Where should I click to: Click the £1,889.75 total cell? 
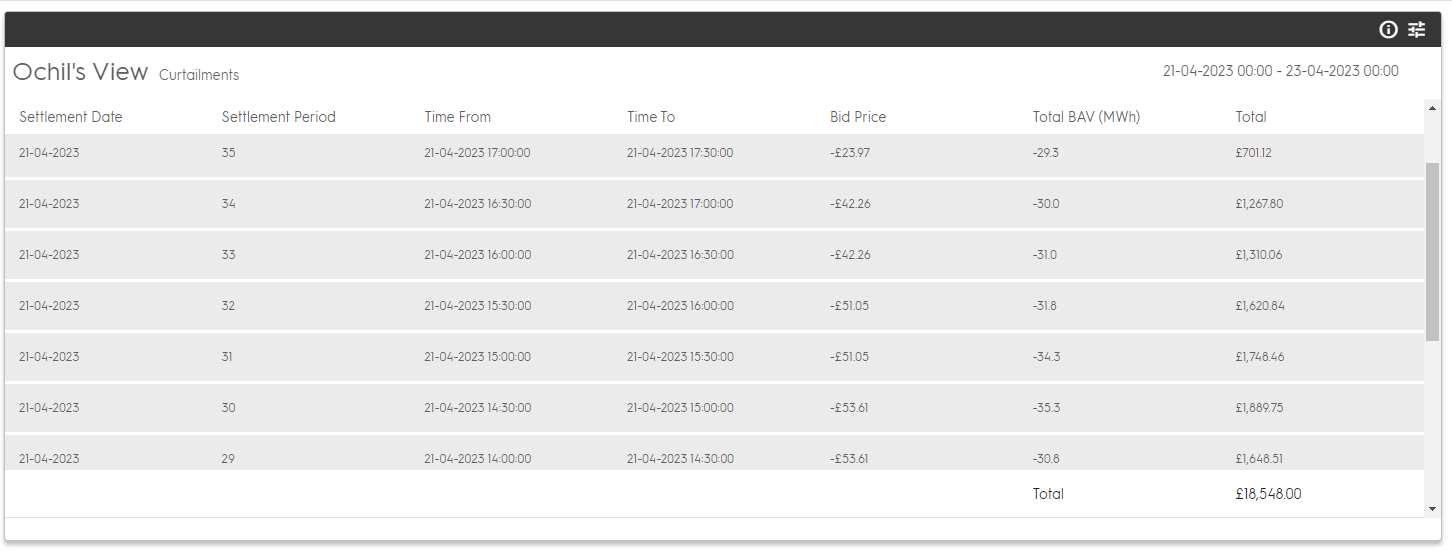[x=1259, y=408]
